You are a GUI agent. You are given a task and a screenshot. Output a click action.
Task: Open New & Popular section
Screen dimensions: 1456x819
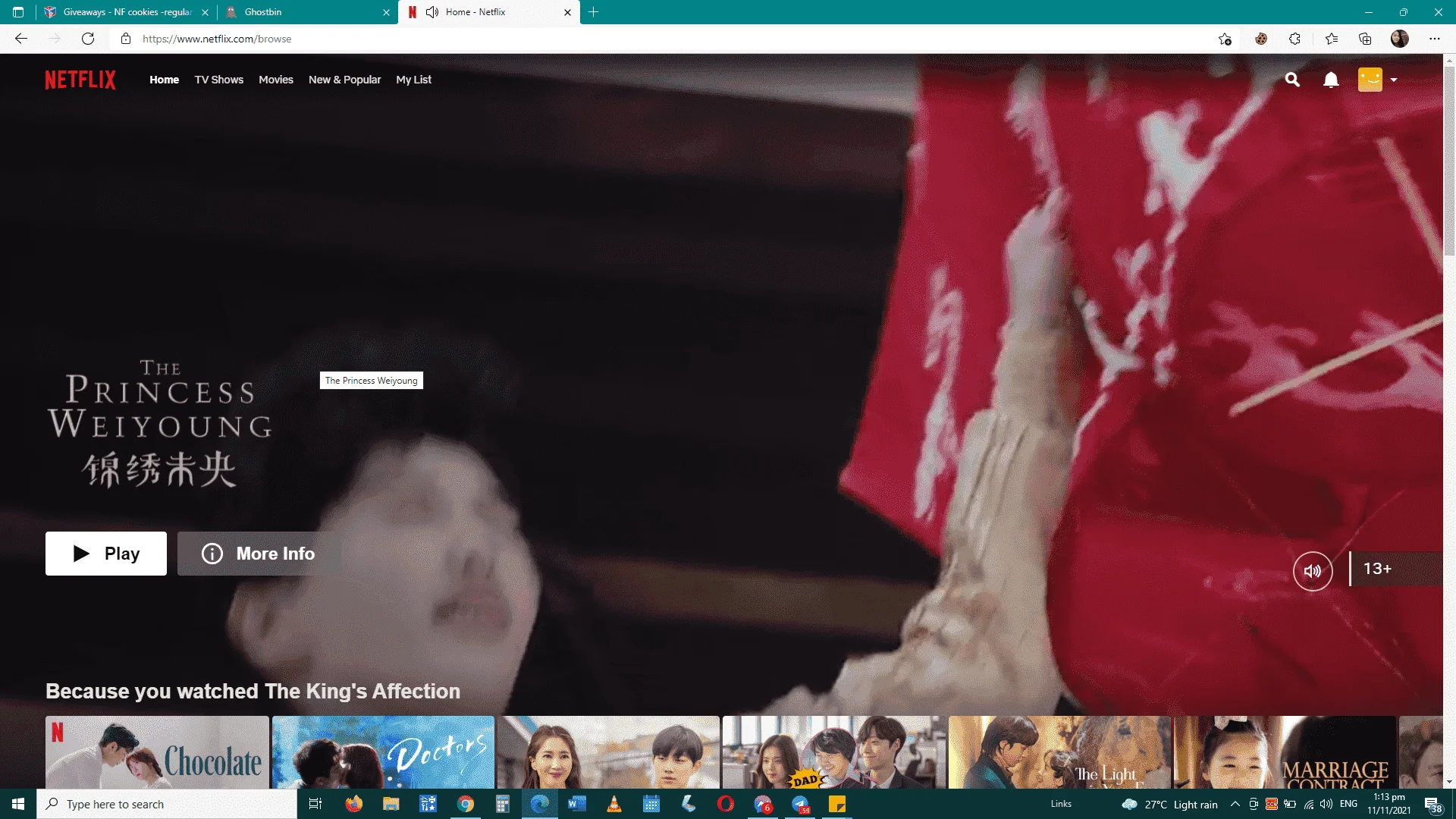tap(345, 80)
